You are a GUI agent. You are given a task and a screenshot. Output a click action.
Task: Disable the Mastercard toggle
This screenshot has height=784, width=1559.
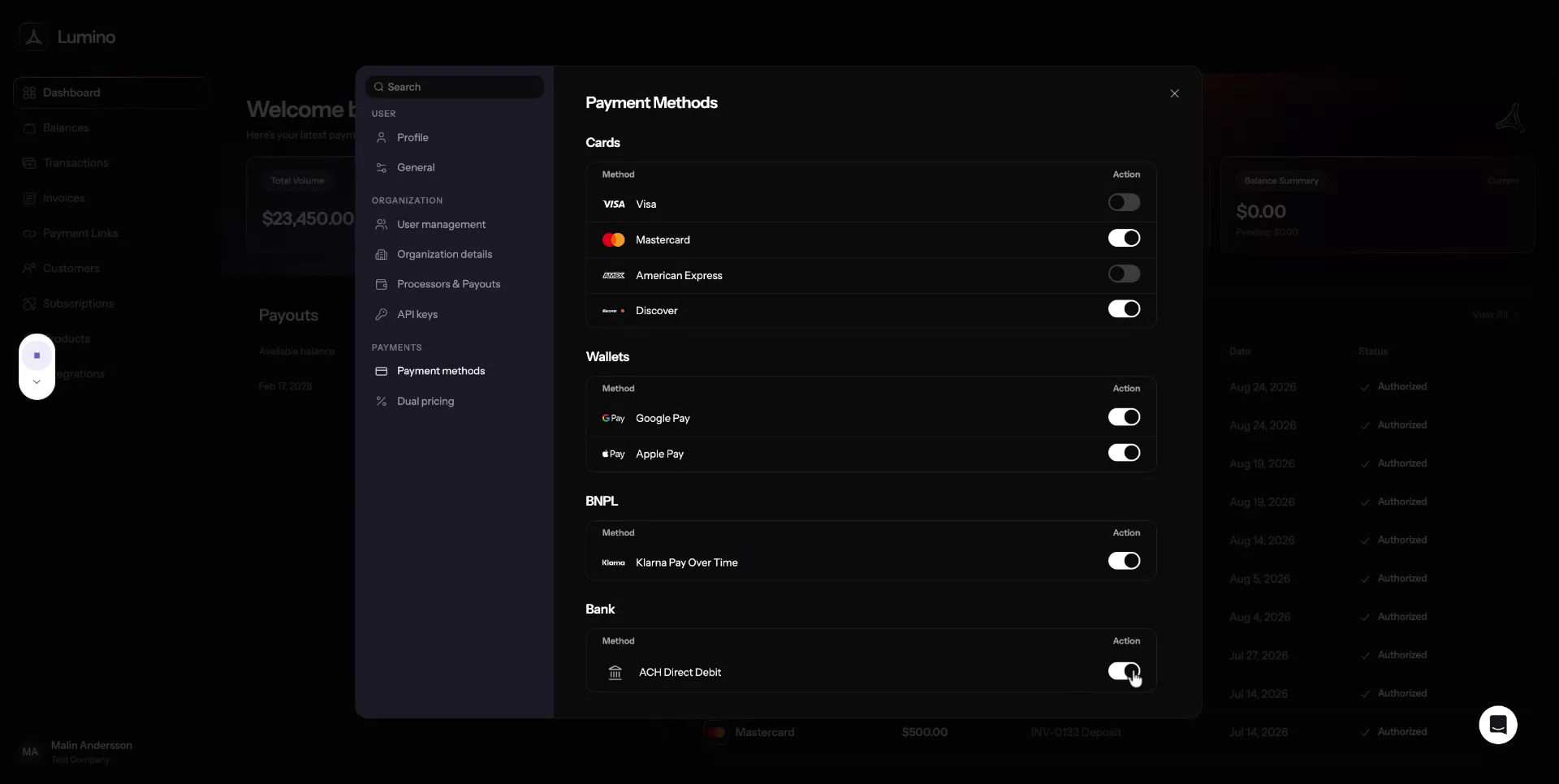pyautogui.click(x=1124, y=239)
